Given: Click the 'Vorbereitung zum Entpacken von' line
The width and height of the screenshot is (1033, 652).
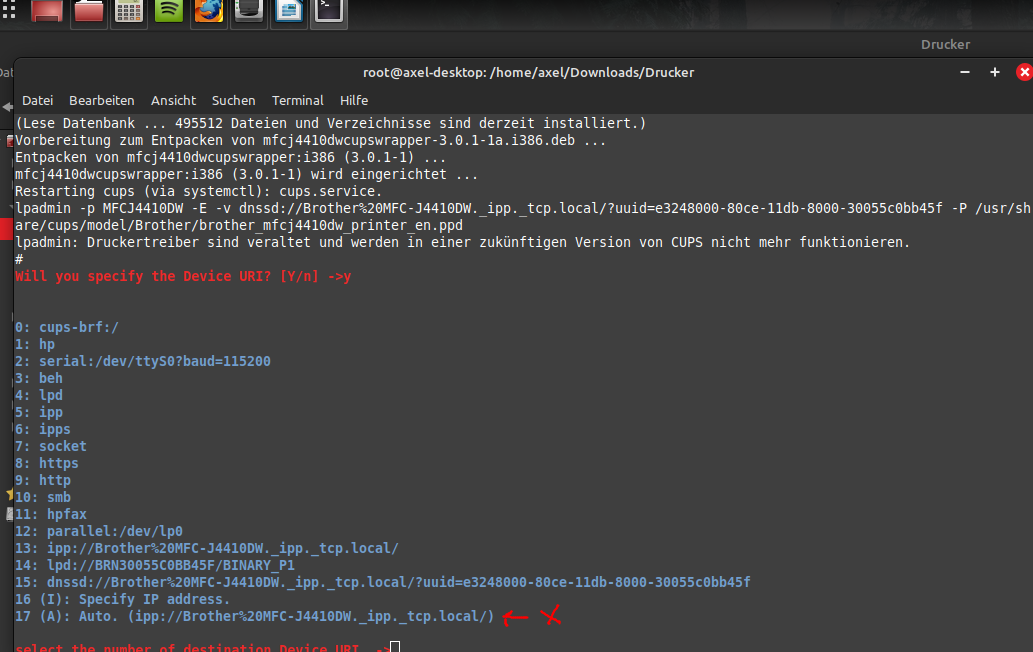Looking at the screenshot, I should [310, 140].
